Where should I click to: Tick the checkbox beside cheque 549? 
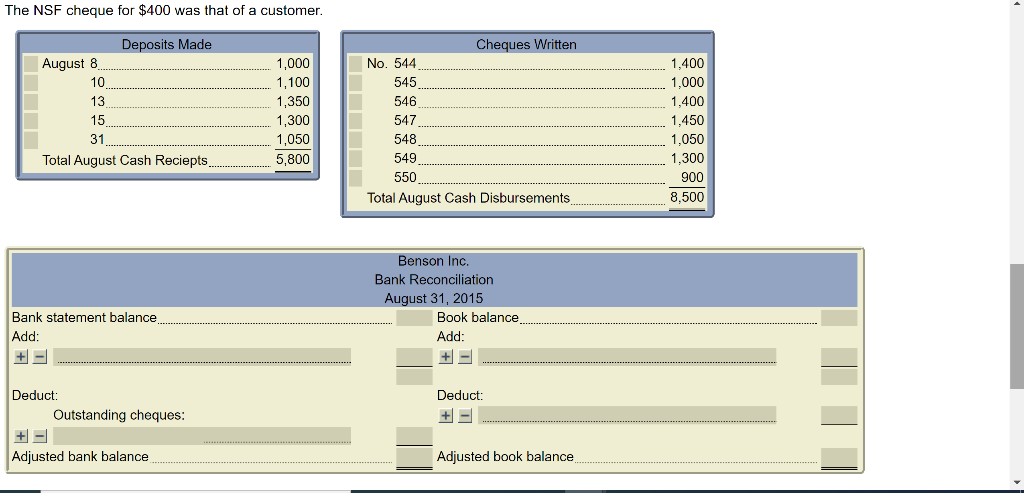click(x=355, y=158)
